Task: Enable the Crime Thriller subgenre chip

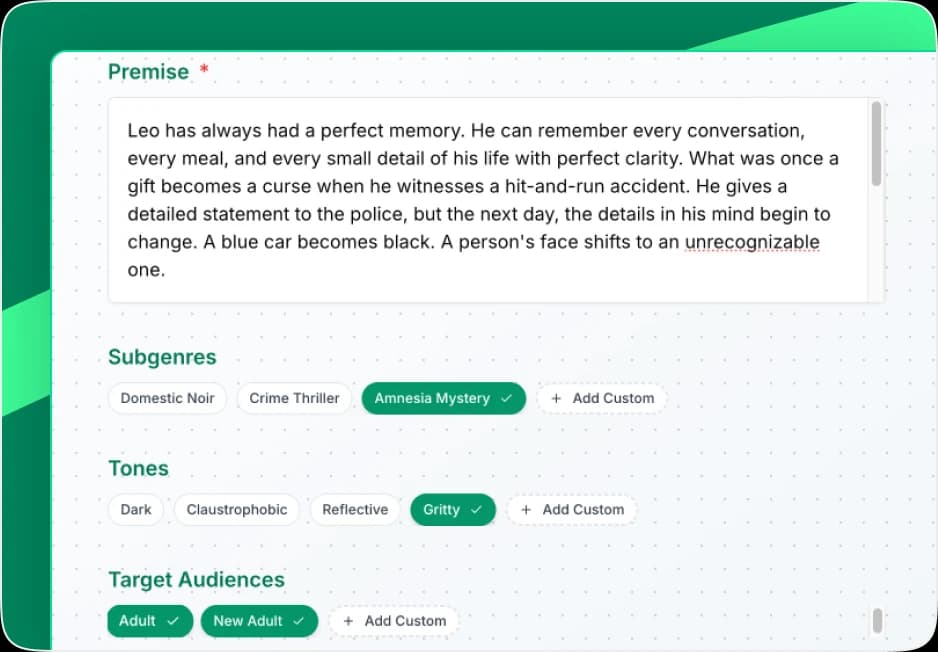Action: (x=294, y=398)
